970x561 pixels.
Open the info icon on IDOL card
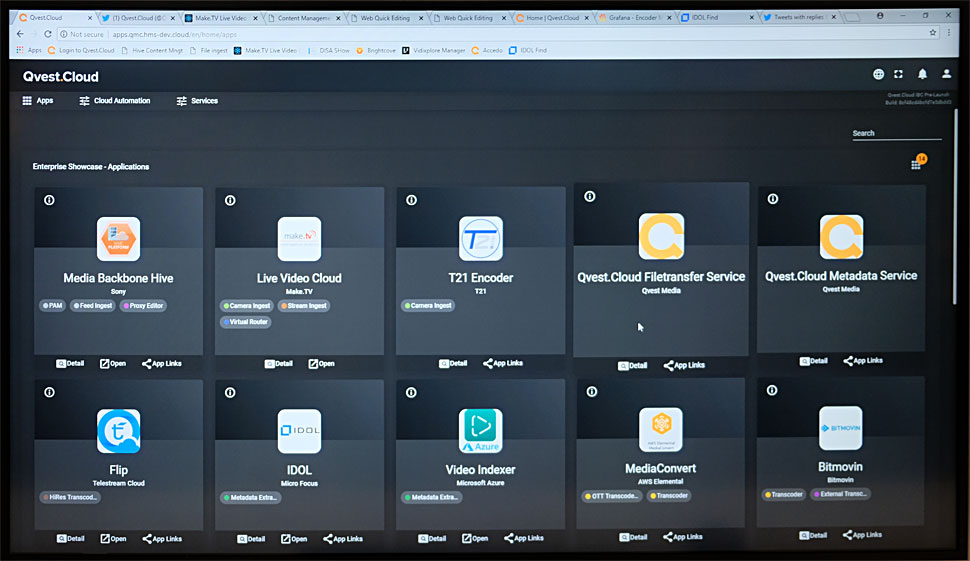[230, 392]
